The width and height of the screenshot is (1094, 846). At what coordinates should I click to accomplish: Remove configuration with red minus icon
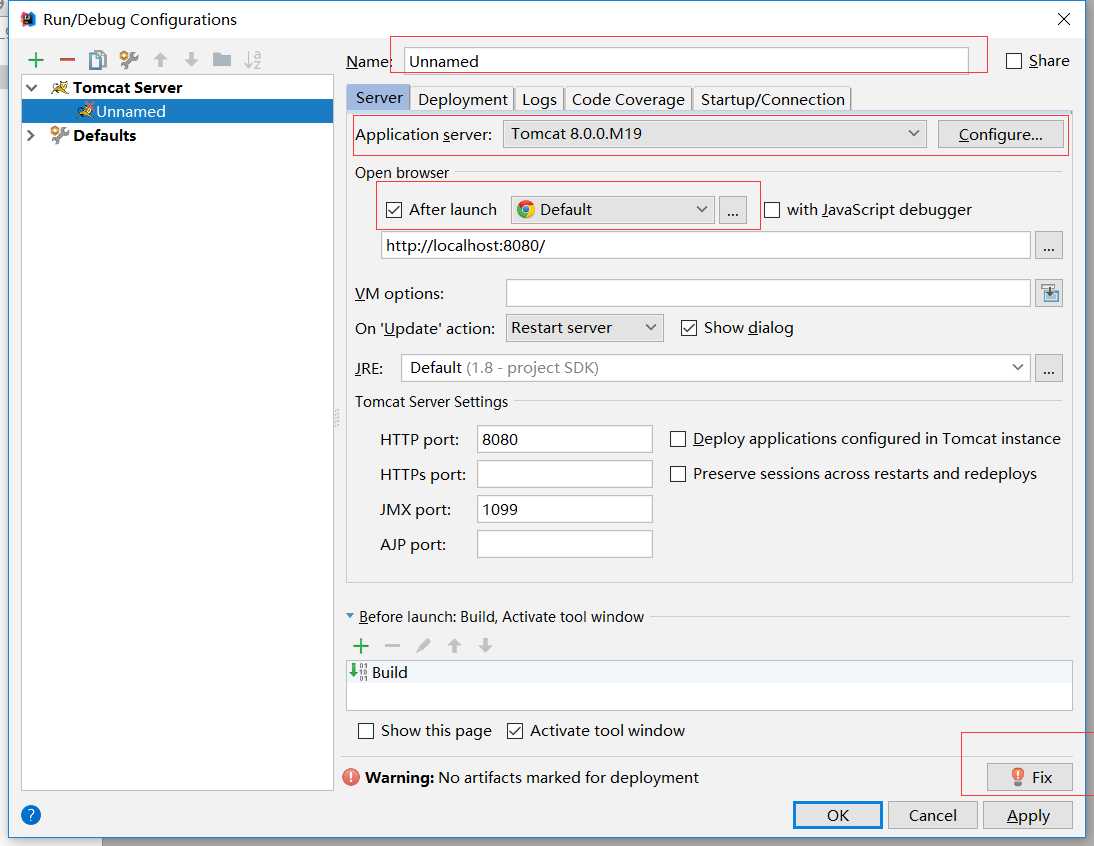point(67,60)
